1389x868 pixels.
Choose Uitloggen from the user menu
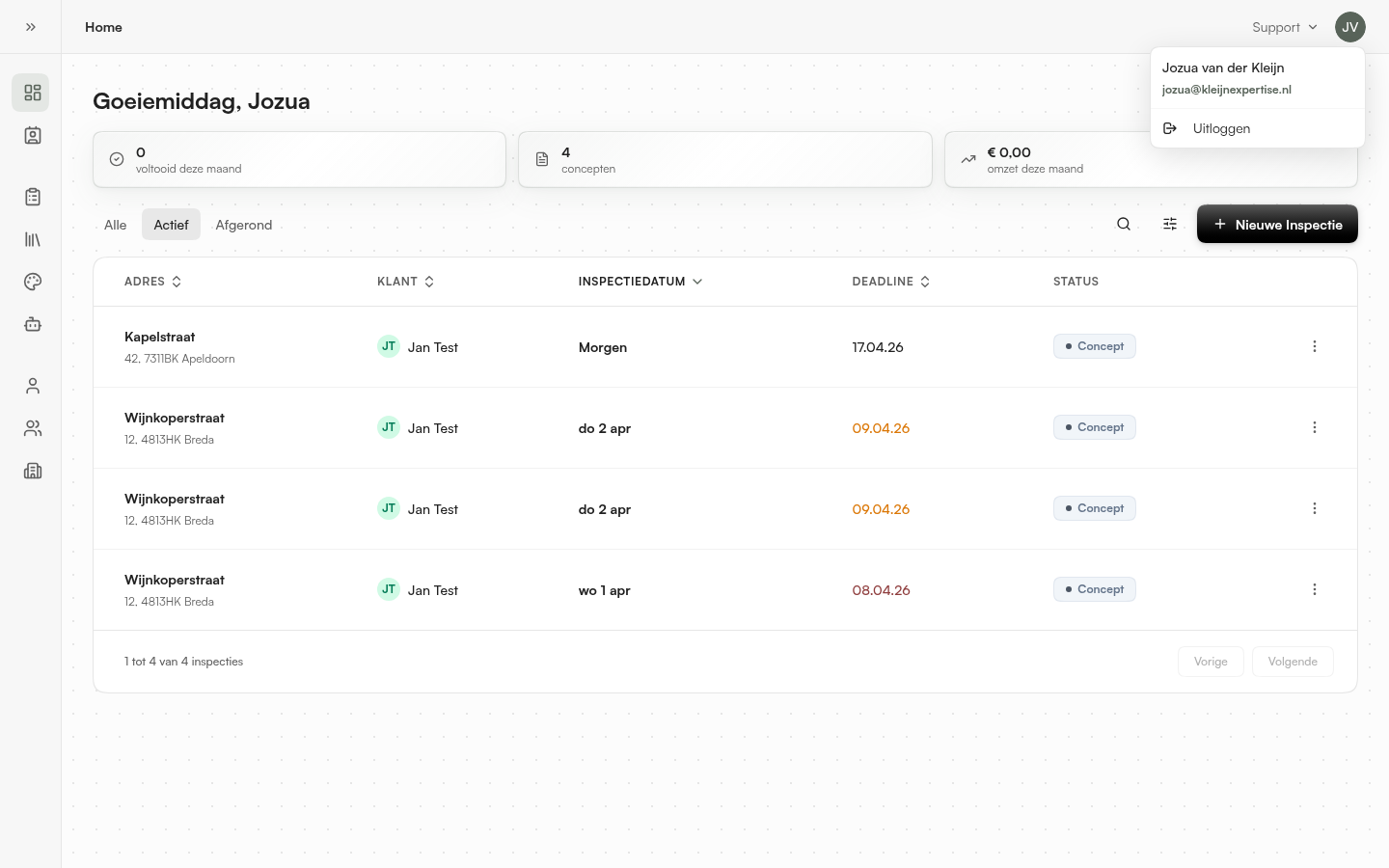1258,128
